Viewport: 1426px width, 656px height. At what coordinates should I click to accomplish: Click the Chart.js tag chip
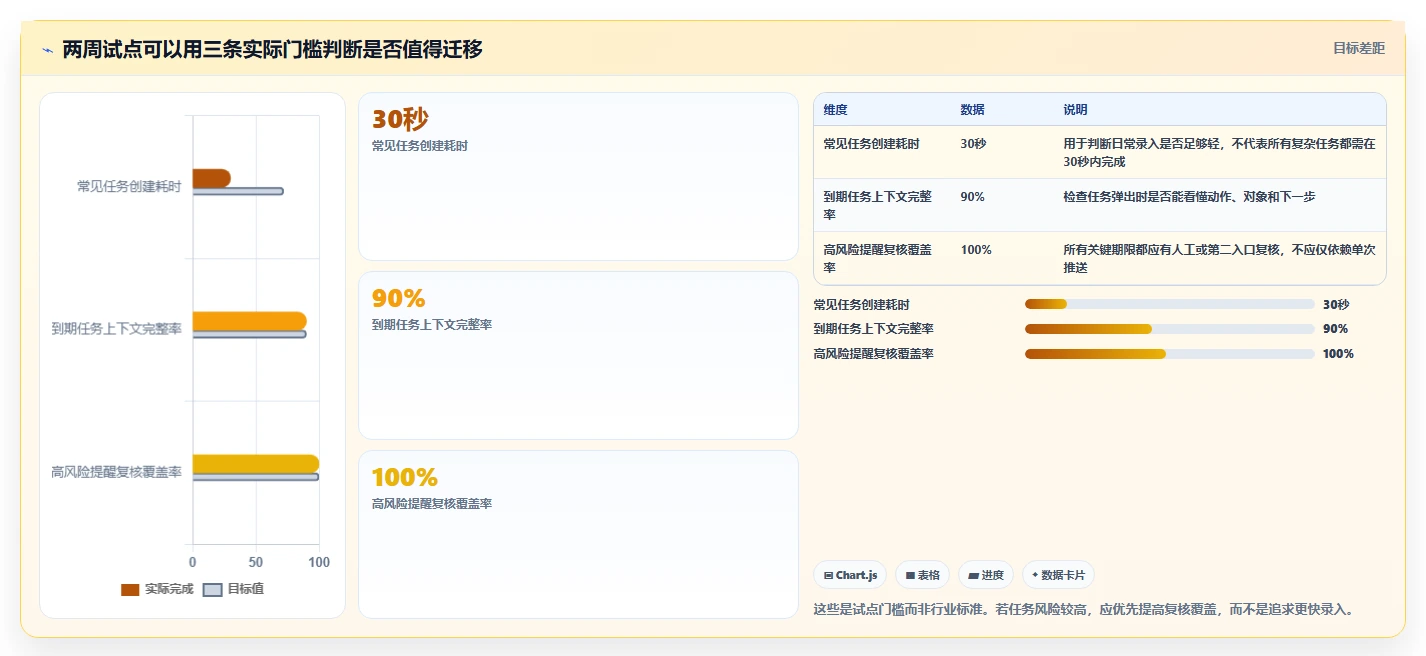point(850,575)
